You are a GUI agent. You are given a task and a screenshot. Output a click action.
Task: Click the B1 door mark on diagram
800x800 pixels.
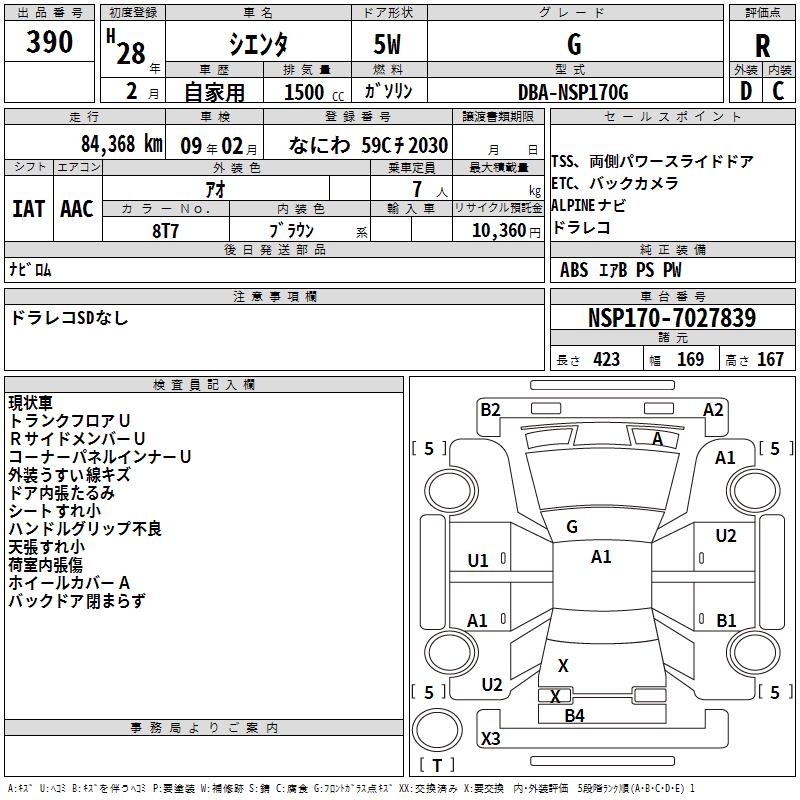(726, 620)
